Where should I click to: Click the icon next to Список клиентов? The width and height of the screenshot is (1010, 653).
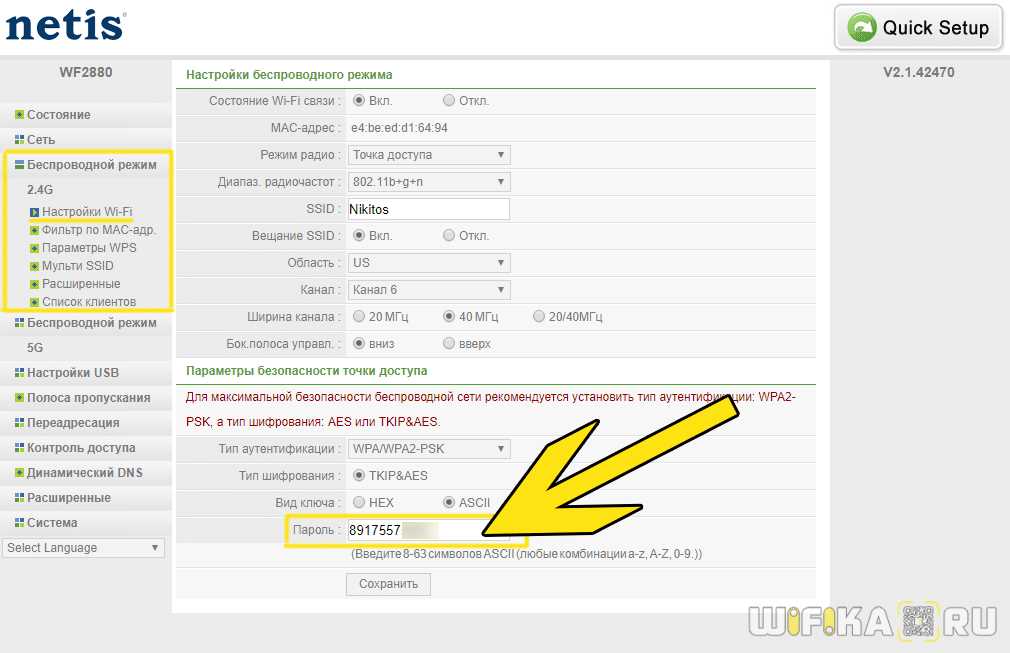coord(35,302)
